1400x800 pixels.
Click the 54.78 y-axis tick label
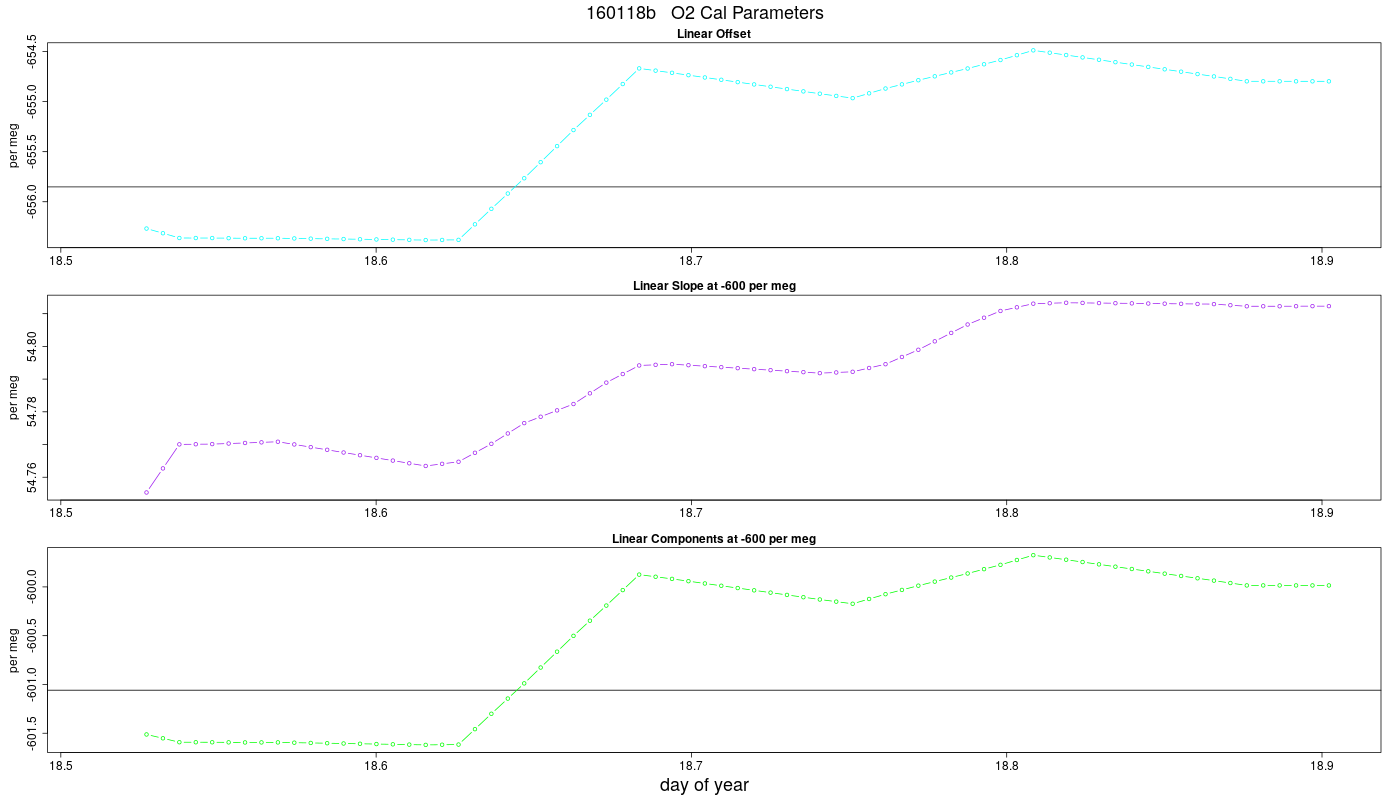tap(33, 413)
